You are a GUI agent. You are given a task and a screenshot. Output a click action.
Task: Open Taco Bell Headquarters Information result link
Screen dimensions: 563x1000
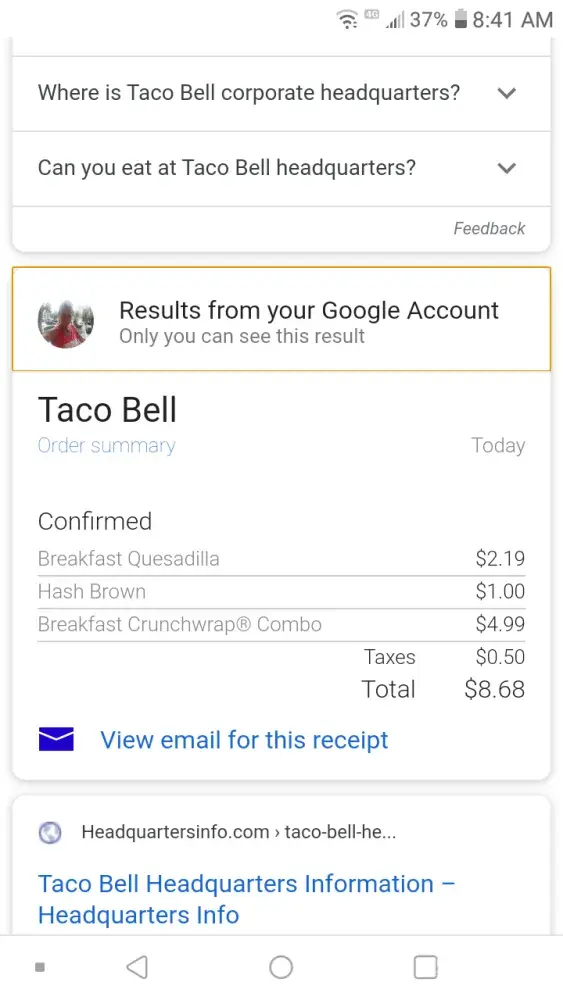pyautogui.click(x=246, y=899)
